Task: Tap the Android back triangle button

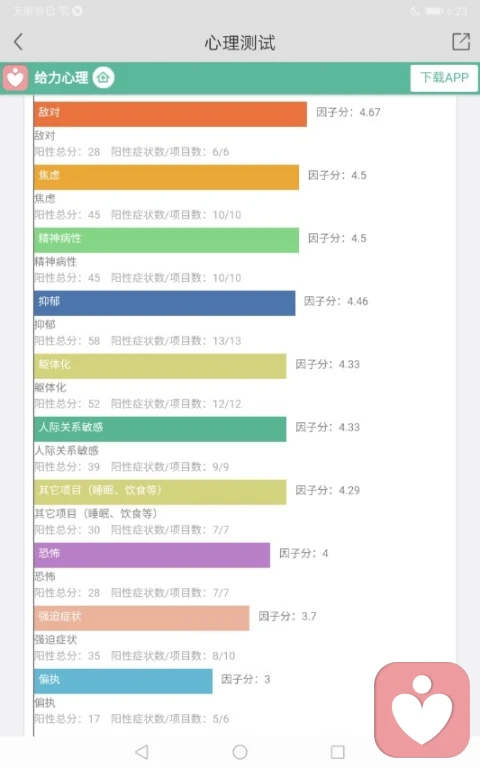Action: (x=142, y=752)
